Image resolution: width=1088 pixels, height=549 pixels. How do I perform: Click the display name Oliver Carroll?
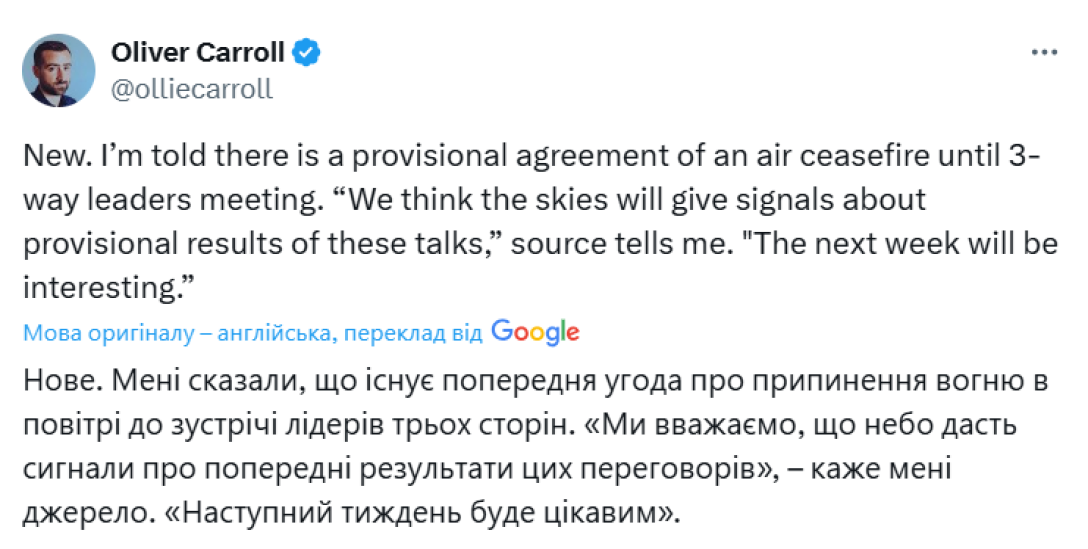point(197,53)
